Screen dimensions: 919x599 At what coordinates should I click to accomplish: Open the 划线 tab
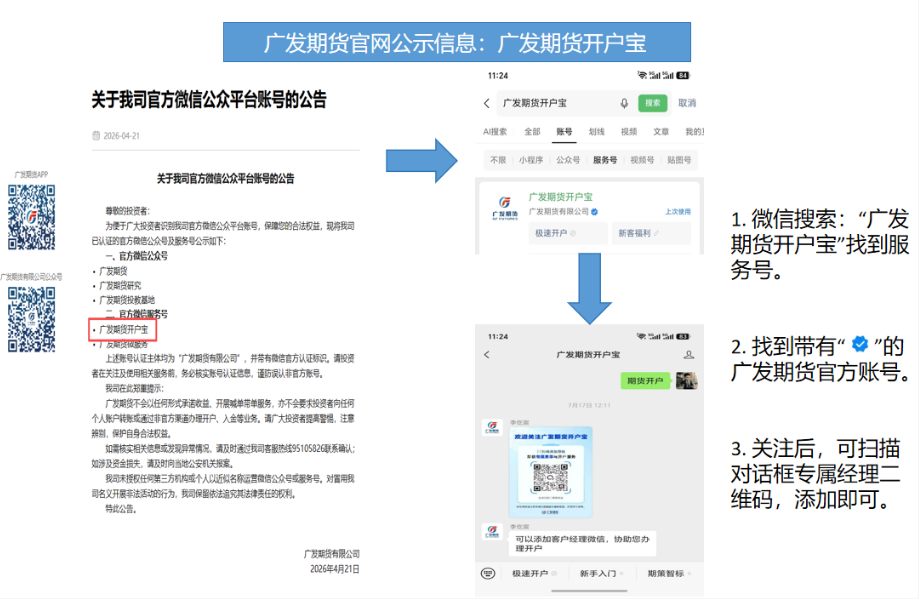point(597,132)
